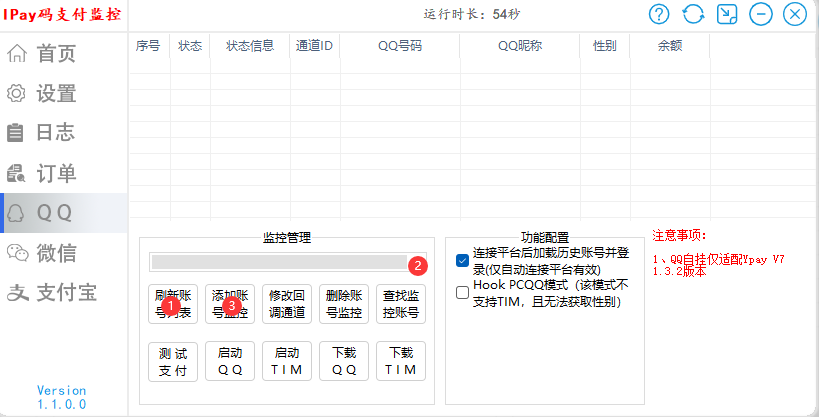Close the IPay monitoring window
Viewport: 819px width, 417px height.
tap(794, 14)
